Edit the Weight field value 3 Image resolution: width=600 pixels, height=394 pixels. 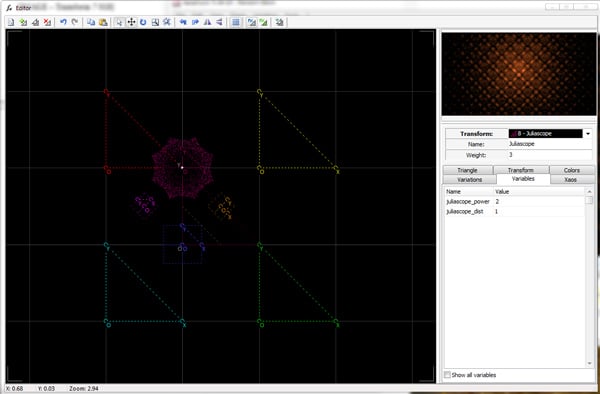[550, 155]
